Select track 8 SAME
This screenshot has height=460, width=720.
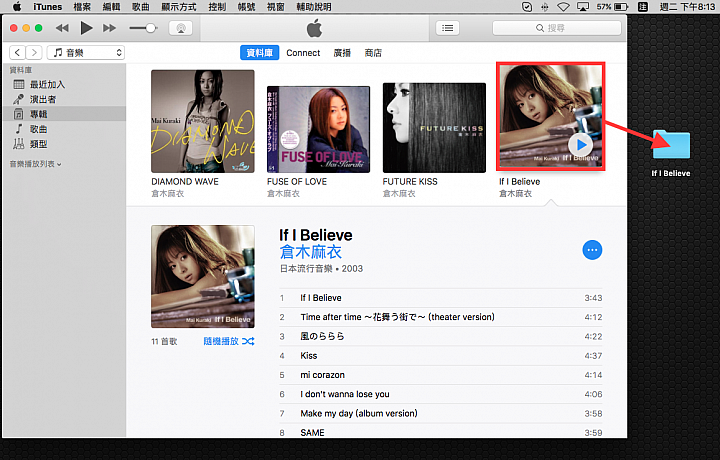coord(441,432)
